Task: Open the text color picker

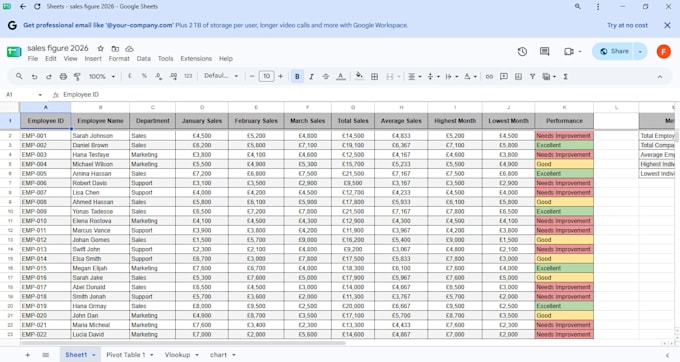Action: [x=341, y=76]
